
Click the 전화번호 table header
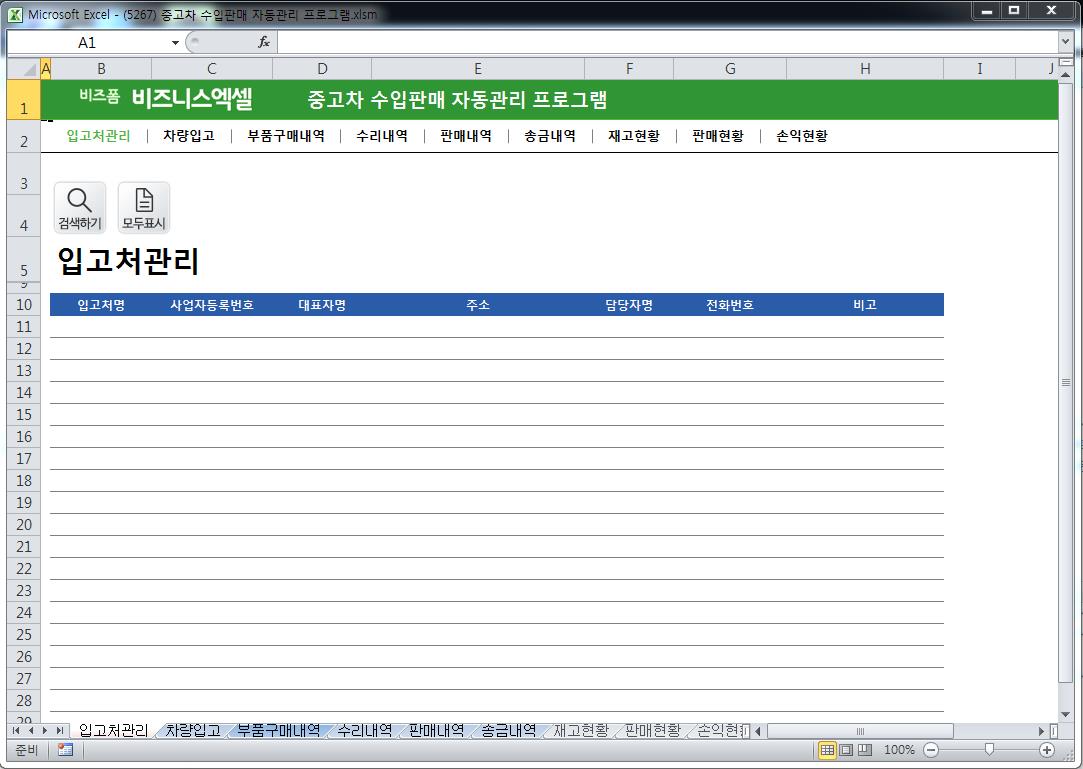pos(730,305)
